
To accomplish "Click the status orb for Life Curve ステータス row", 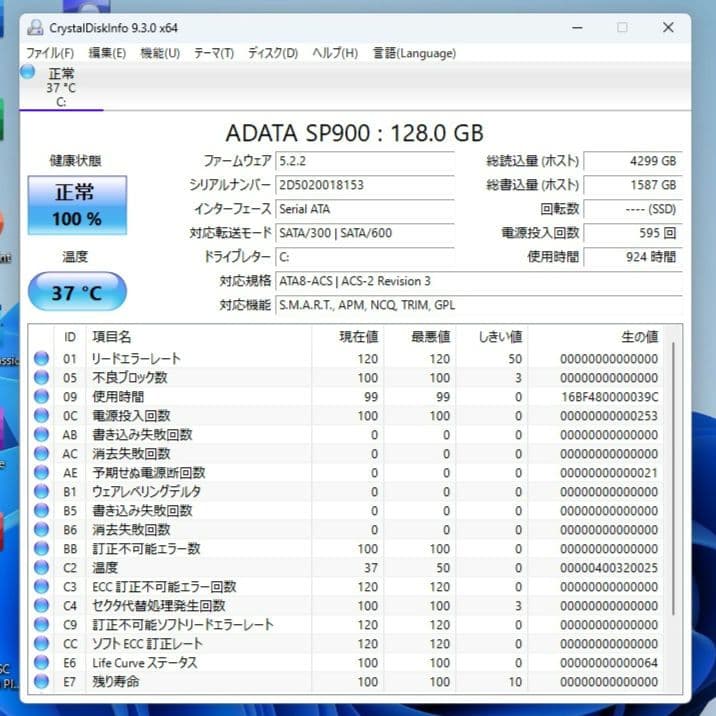I will tap(42, 663).
